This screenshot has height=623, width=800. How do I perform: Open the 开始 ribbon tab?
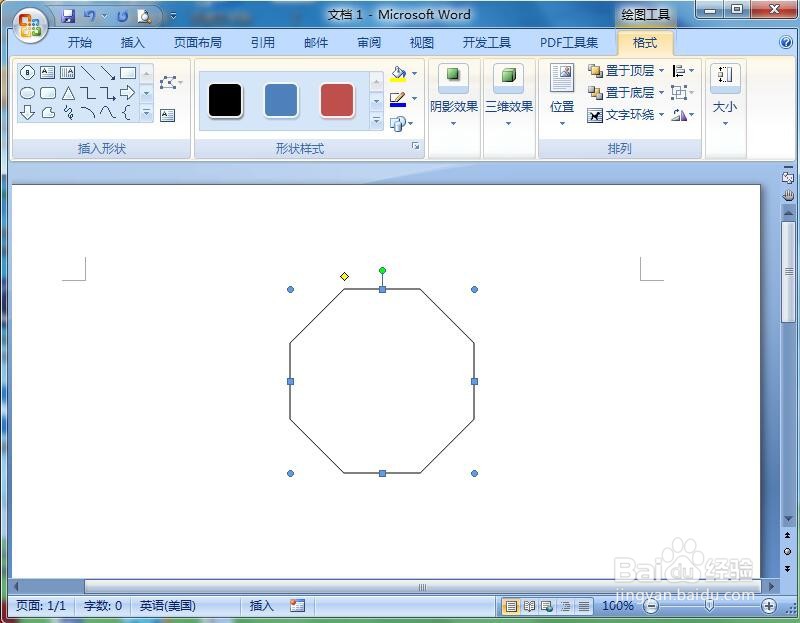(80, 42)
